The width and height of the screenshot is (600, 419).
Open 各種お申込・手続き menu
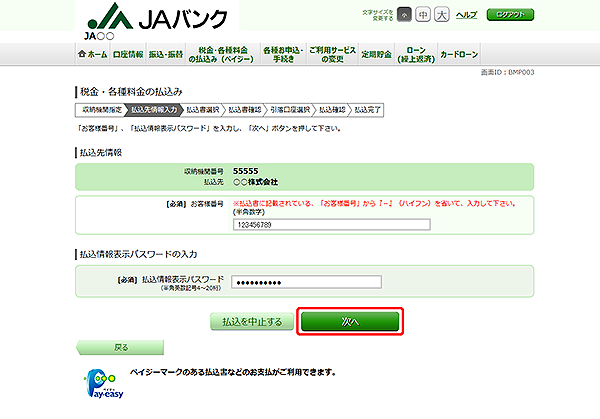pyautogui.click(x=279, y=55)
